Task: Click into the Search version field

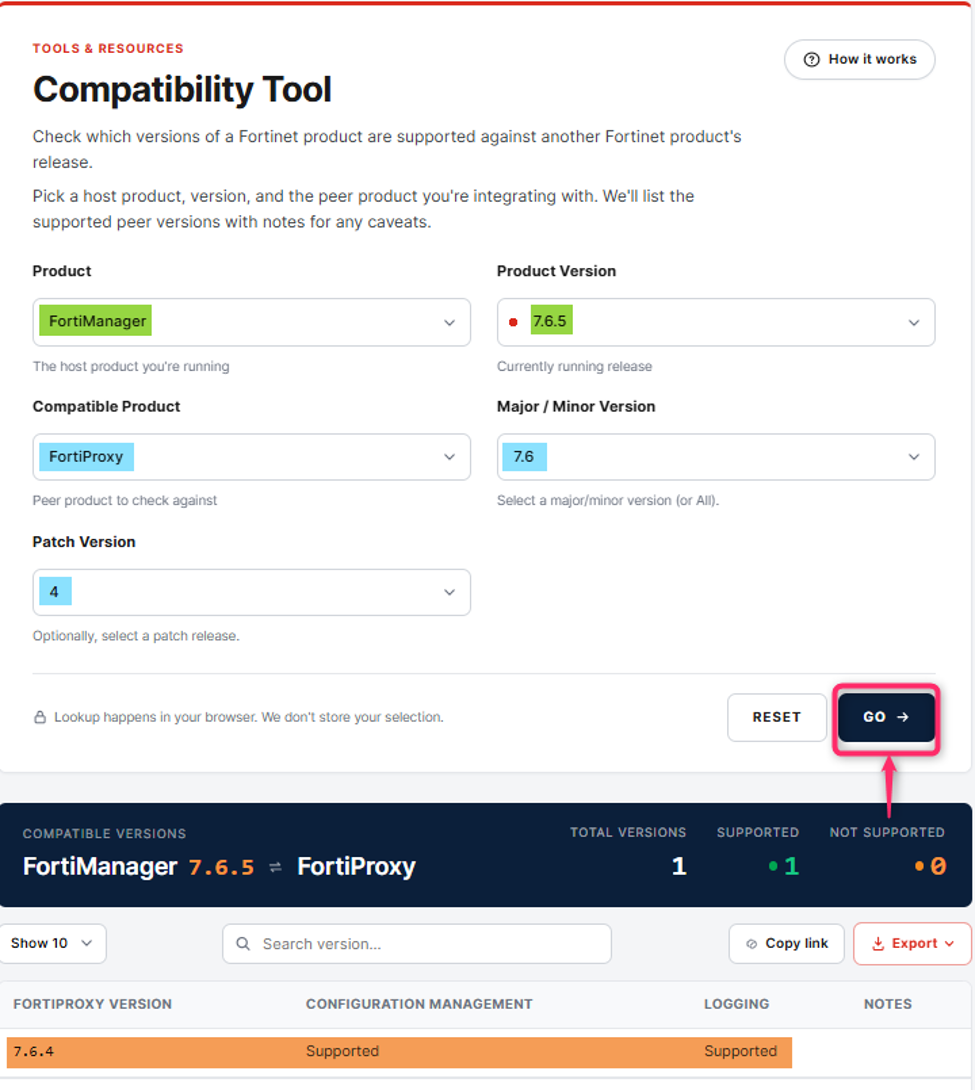Action: 417,943
